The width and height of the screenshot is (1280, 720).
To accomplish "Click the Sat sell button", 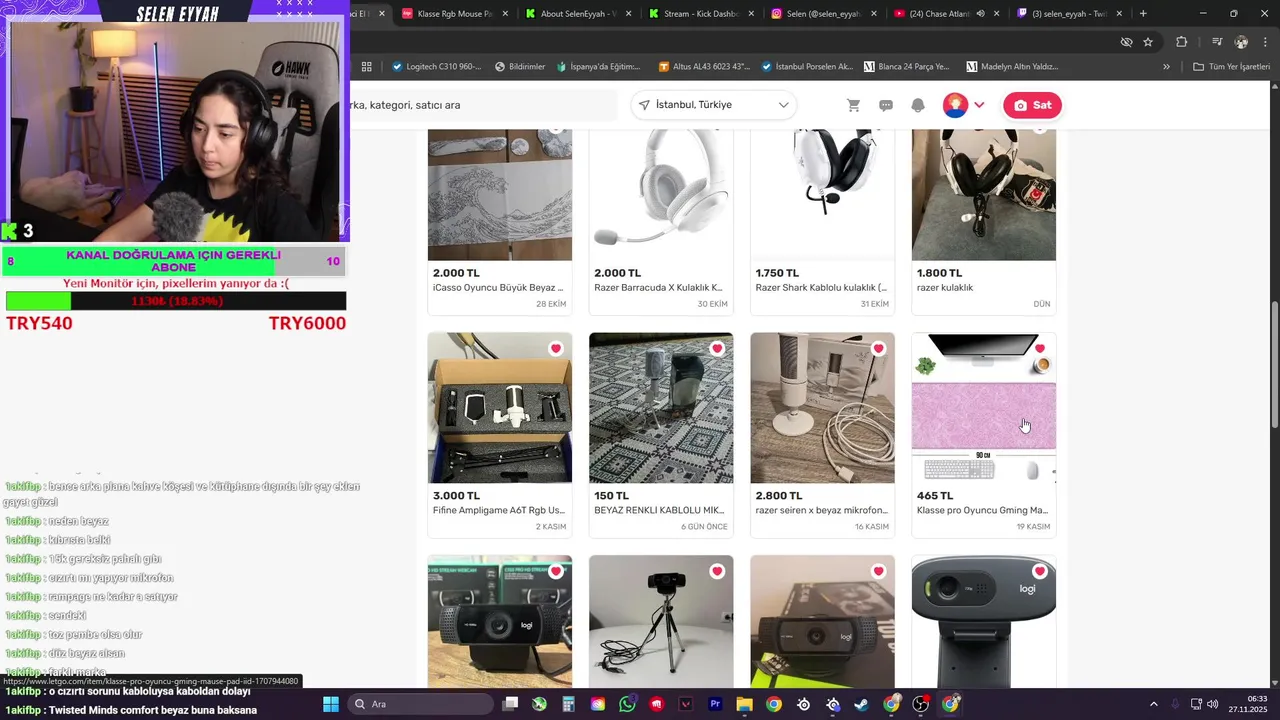I will pyautogui.click(x=1032, y=105).
